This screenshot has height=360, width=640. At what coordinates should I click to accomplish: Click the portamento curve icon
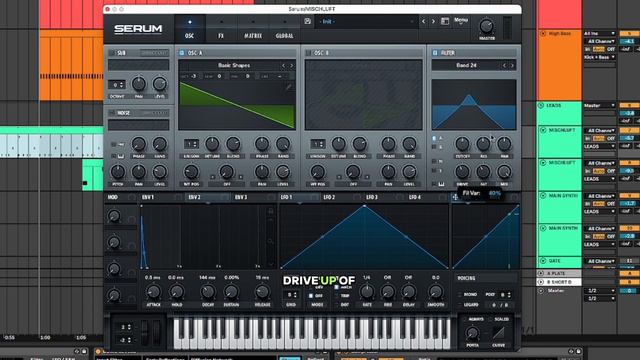(x=498, y=333)
